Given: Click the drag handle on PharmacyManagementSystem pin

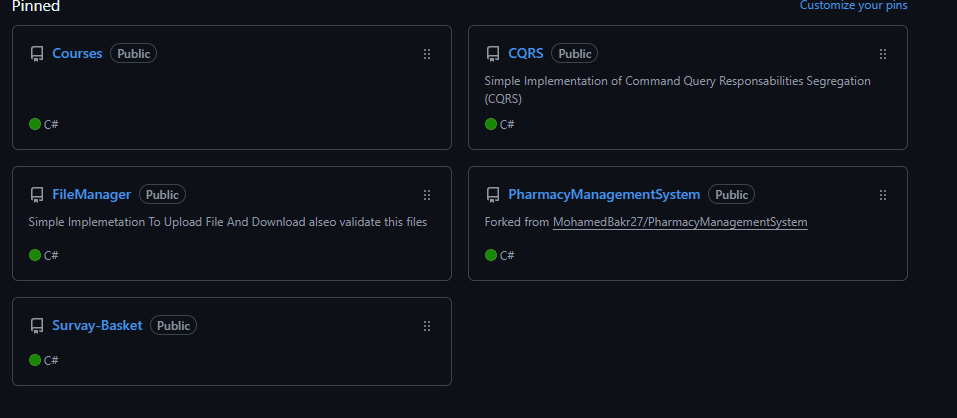Looking at the screenshot, I should tap(883, 195).
